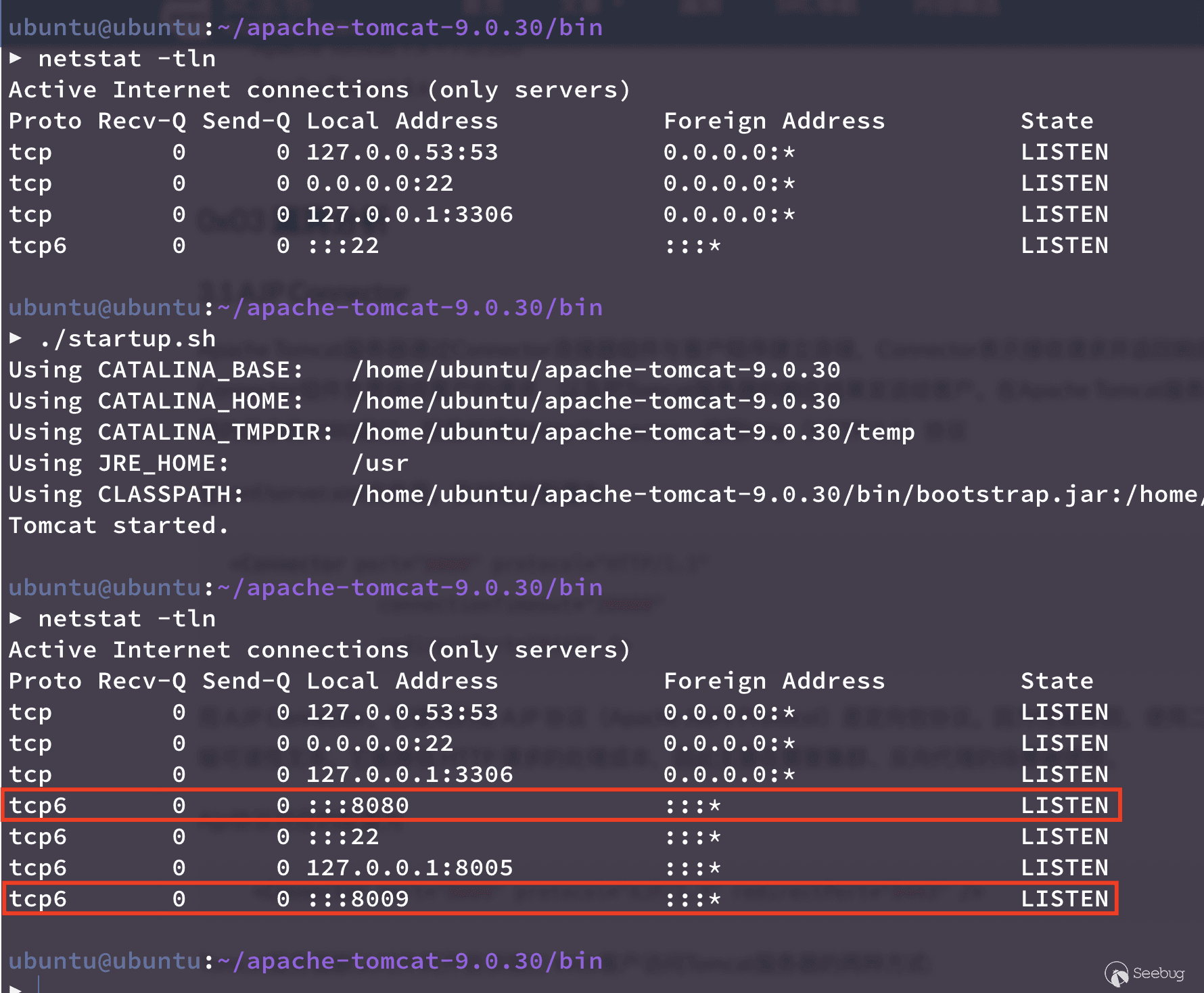Click the './startup.sh' command text

(127, 339)
